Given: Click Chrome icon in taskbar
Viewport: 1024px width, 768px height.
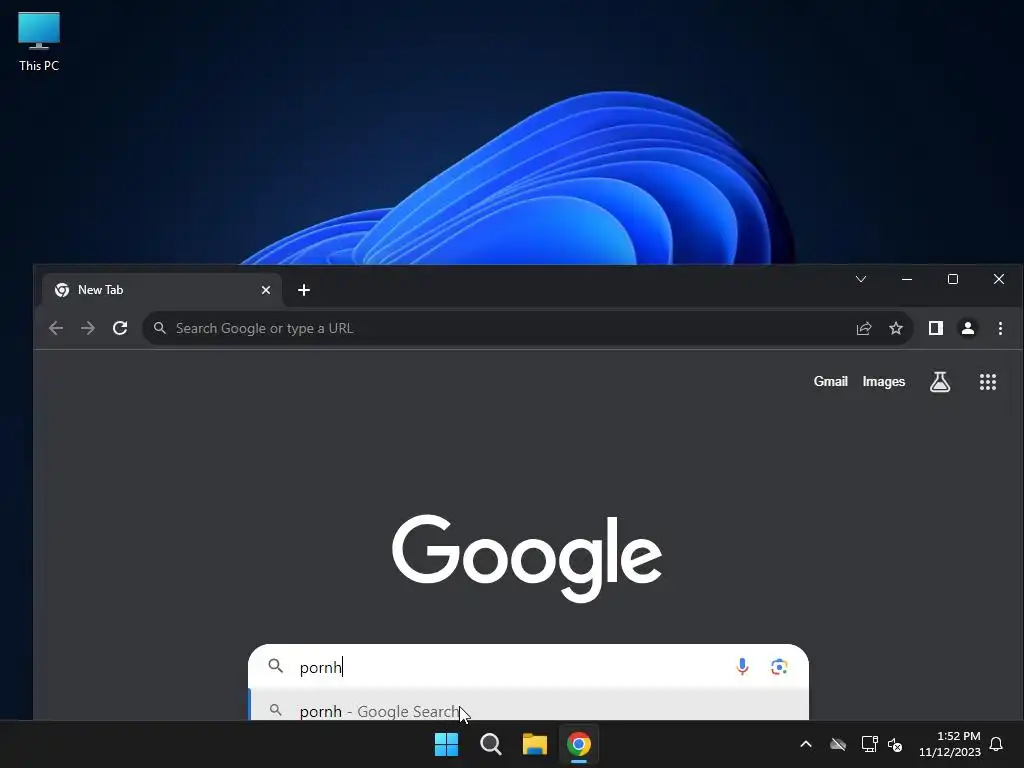Looking at the screenshot, I should click(579, 744).
